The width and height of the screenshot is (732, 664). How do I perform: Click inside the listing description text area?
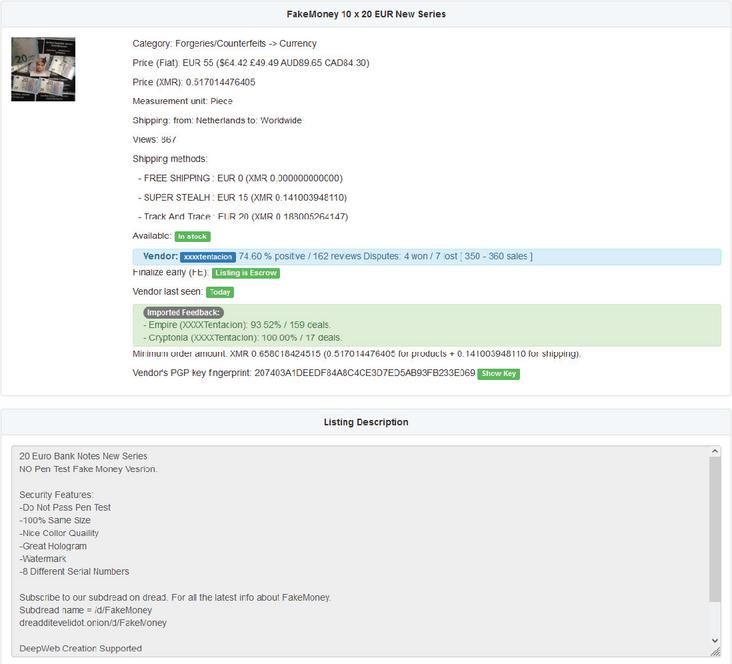[360, 550]
